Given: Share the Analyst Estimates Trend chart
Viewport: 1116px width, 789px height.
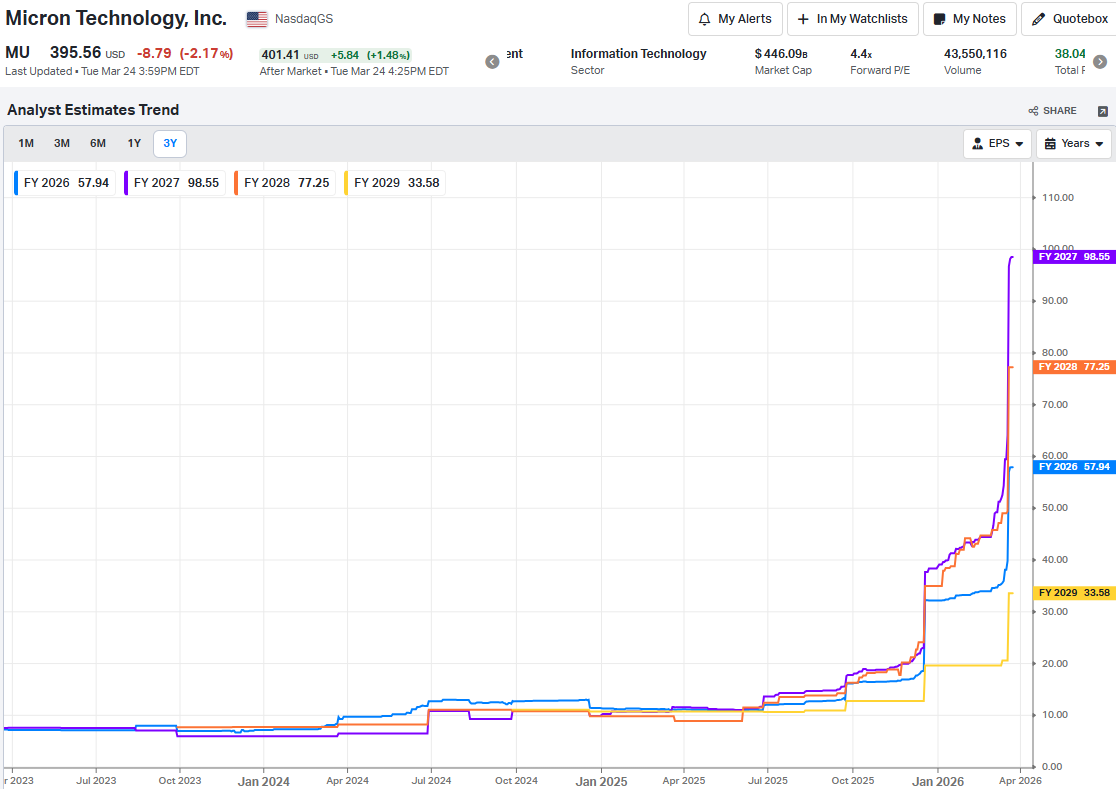Looking at the screenshot, I should (x=1052, y=111).
